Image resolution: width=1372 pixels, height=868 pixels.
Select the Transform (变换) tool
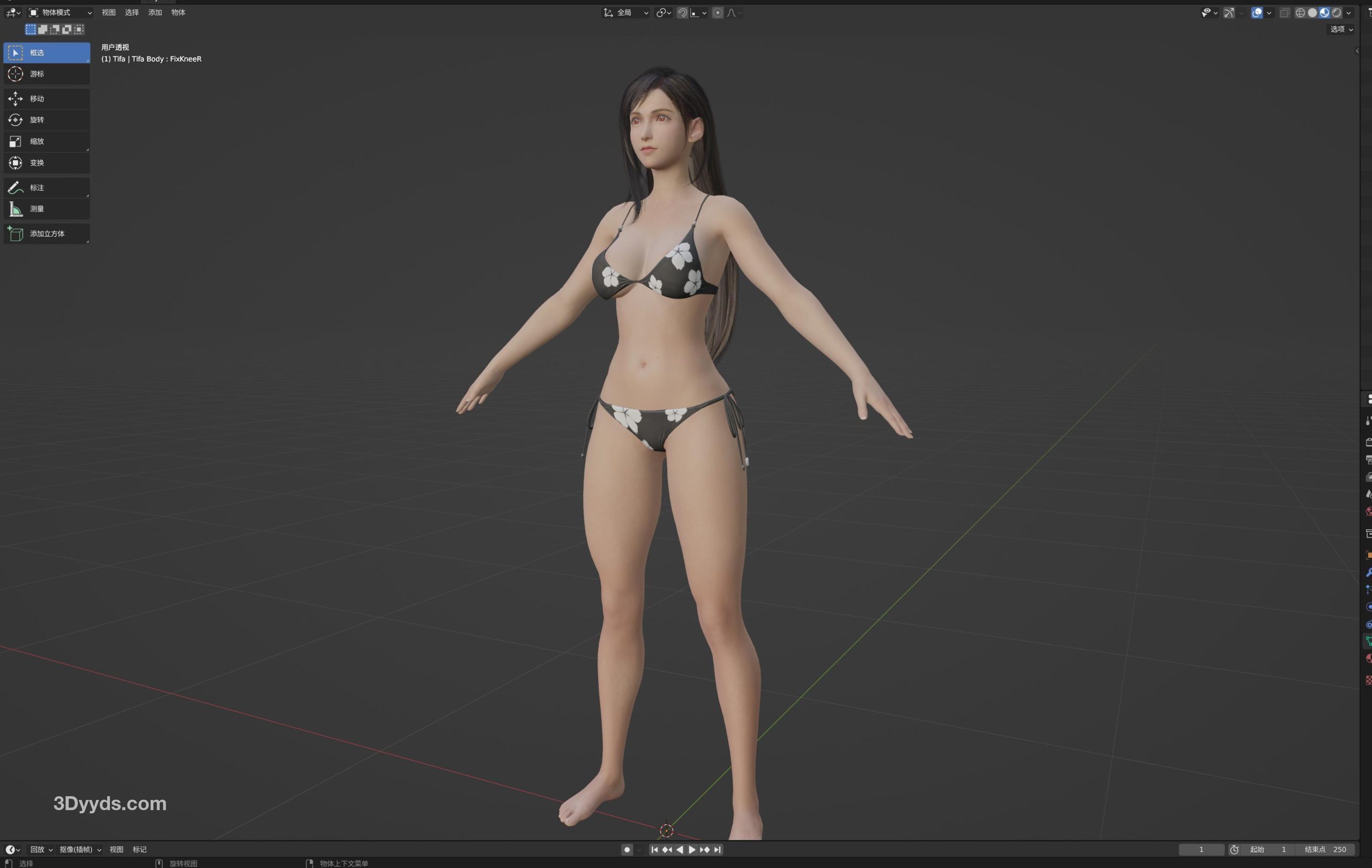(46, 163)
